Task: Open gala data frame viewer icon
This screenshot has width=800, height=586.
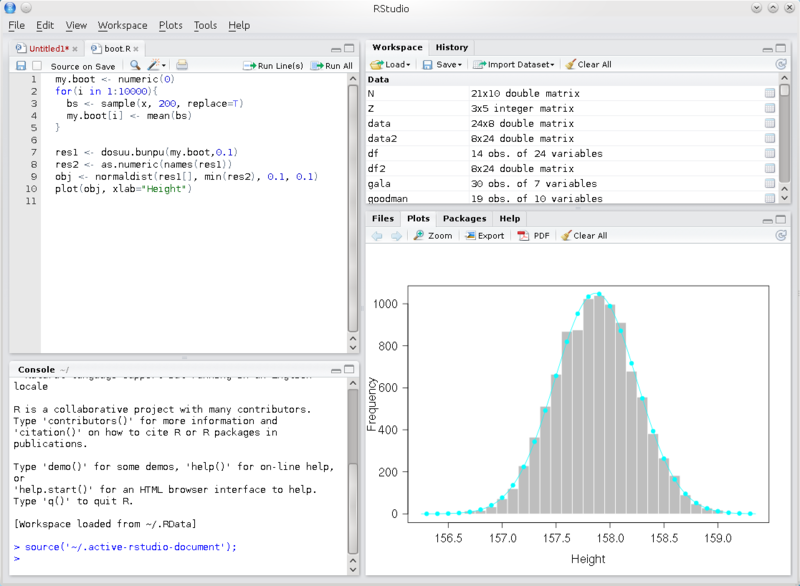Action: point(770,184)
